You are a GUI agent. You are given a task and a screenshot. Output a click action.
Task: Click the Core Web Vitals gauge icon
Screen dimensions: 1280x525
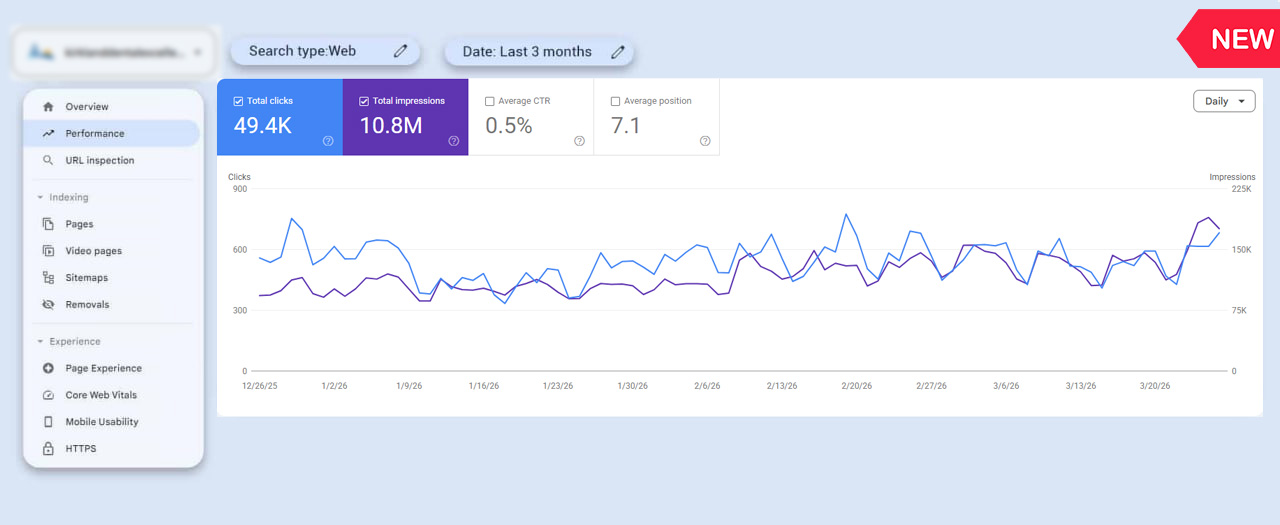point(48,395)
